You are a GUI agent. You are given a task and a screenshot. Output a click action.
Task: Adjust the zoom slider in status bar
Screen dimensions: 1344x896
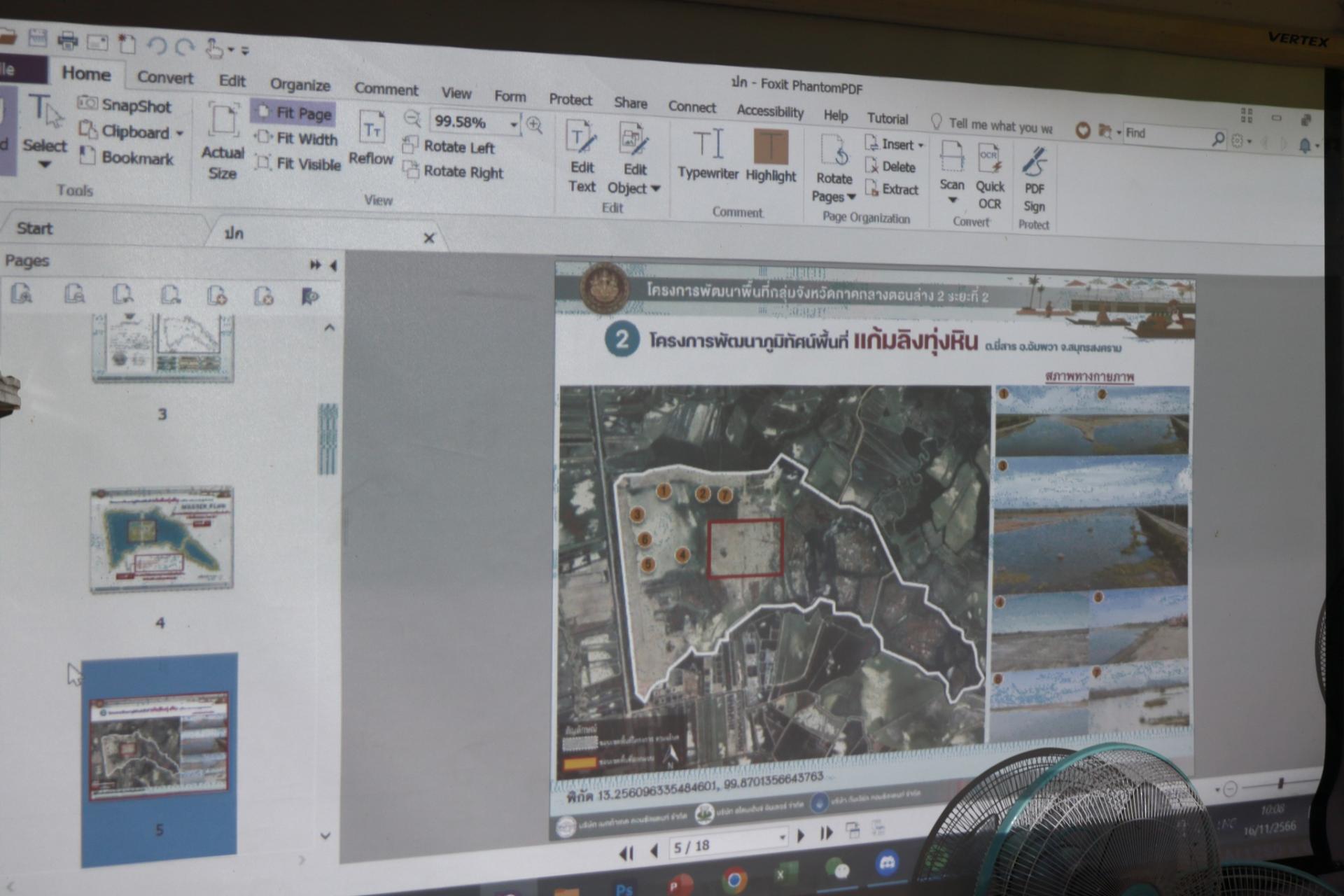click(1280, 784)
